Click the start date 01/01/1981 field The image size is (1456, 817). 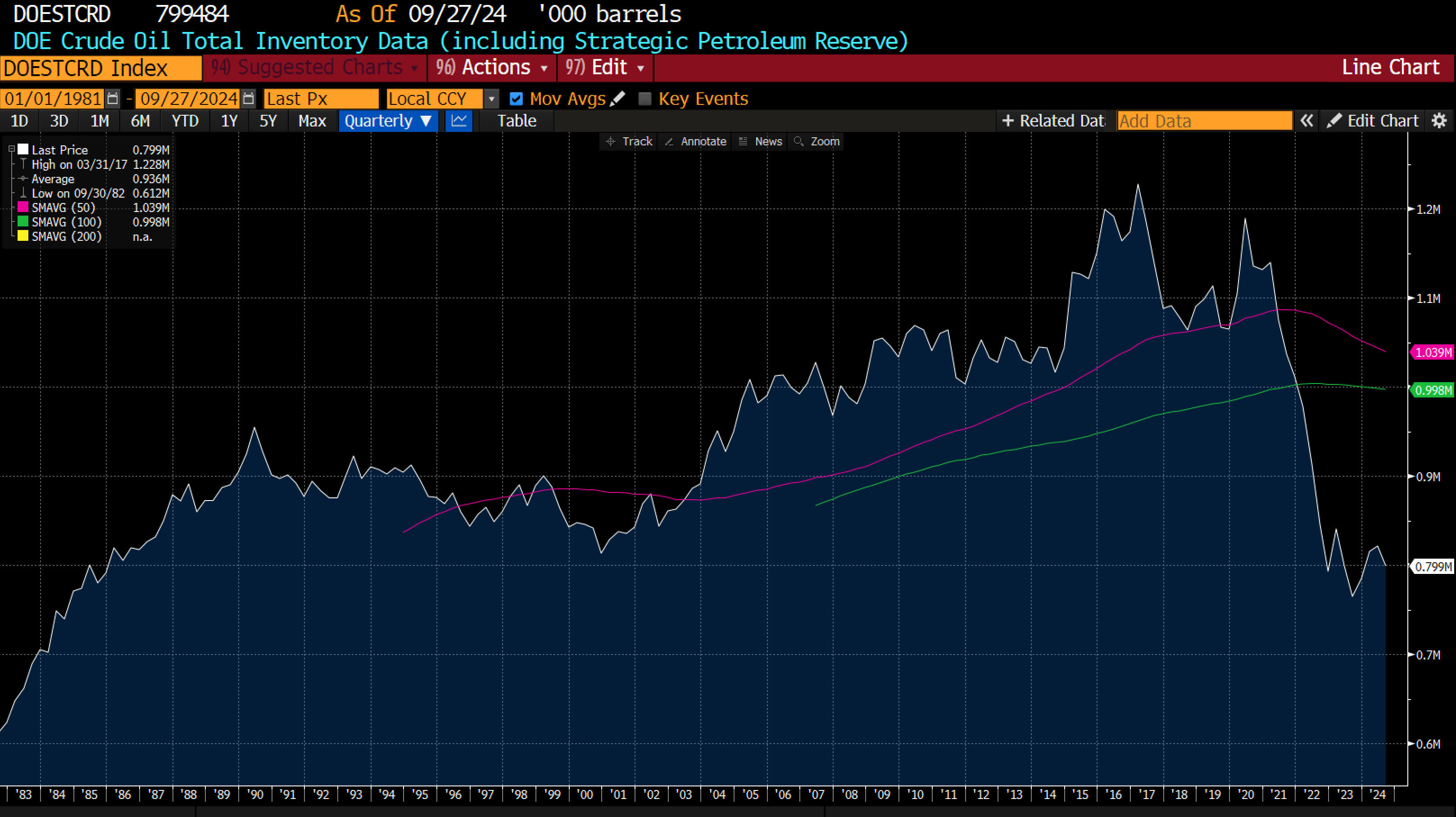pos(53,99)
